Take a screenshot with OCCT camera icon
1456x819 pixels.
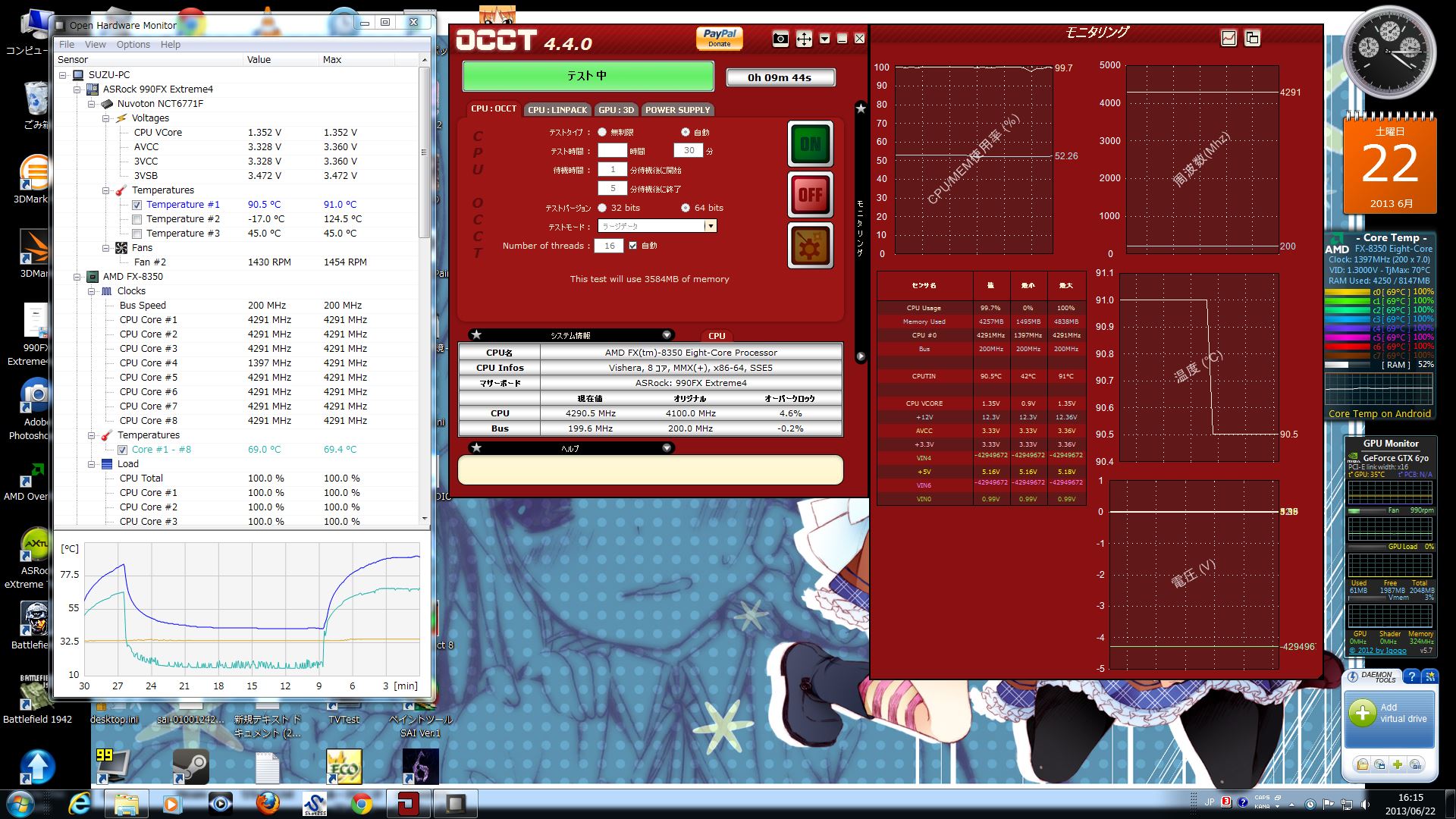780,39
